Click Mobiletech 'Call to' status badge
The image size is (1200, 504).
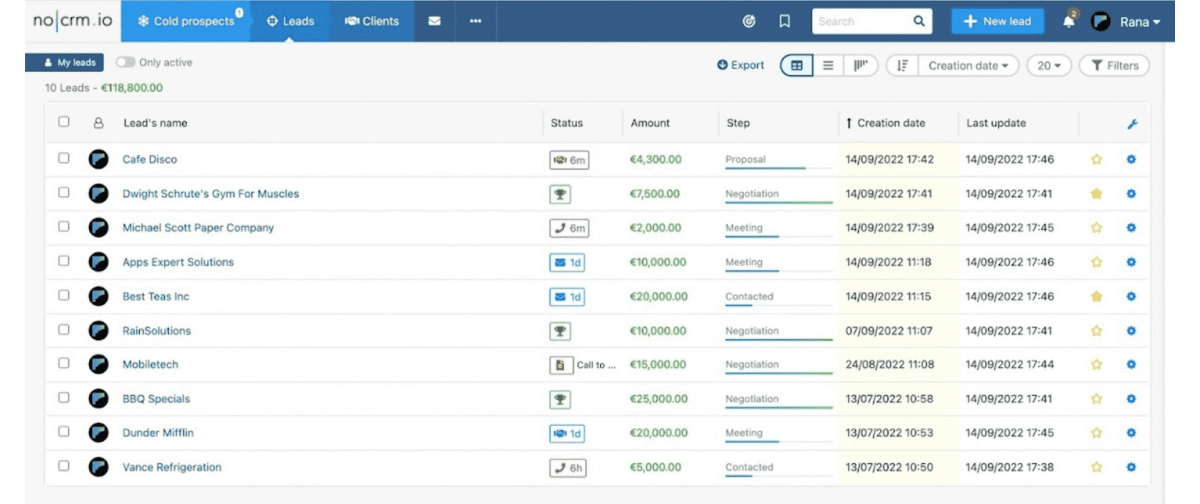[x=583, y=365]
